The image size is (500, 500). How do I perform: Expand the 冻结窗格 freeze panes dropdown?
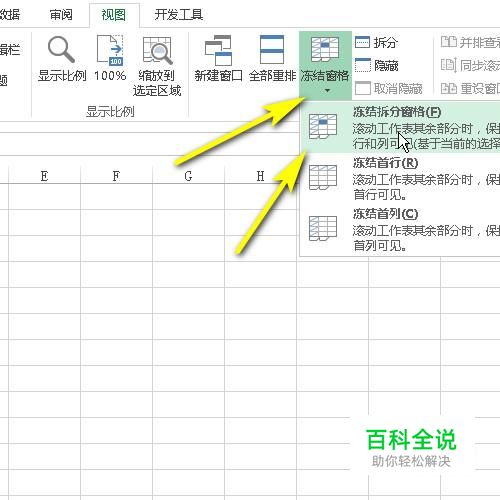325,65
